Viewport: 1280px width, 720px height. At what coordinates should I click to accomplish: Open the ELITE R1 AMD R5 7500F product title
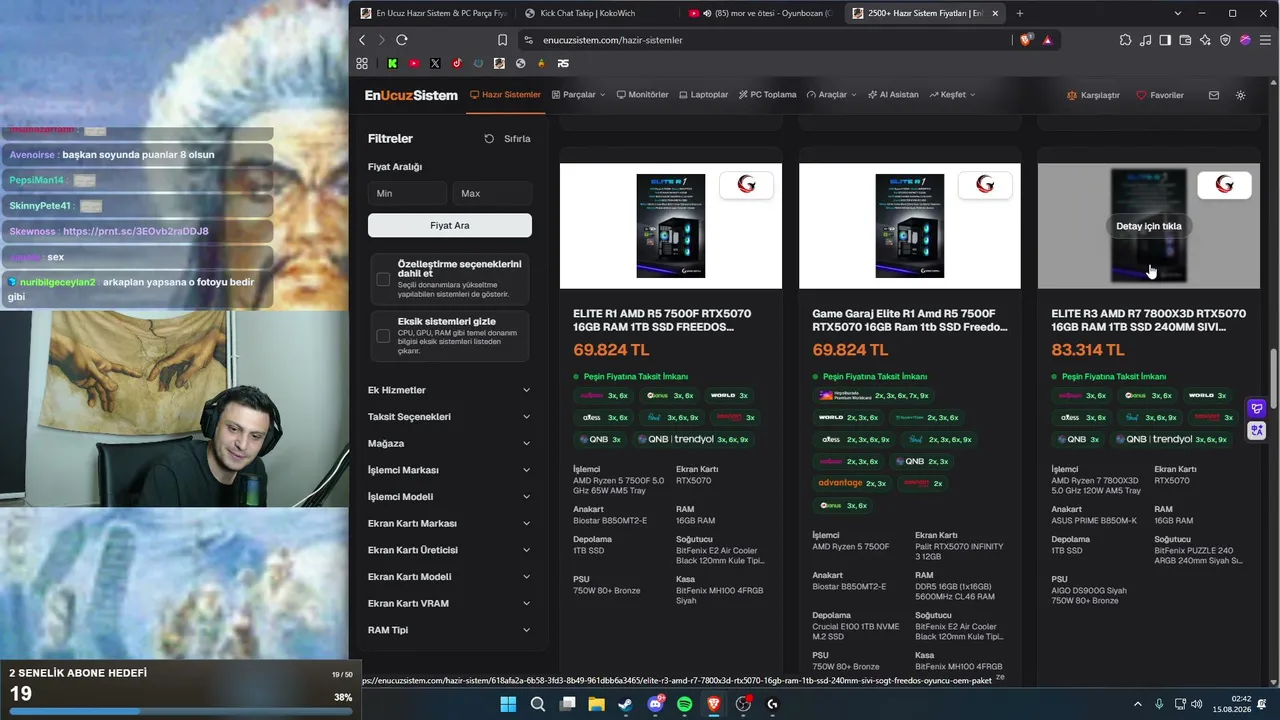pos(662,320)
